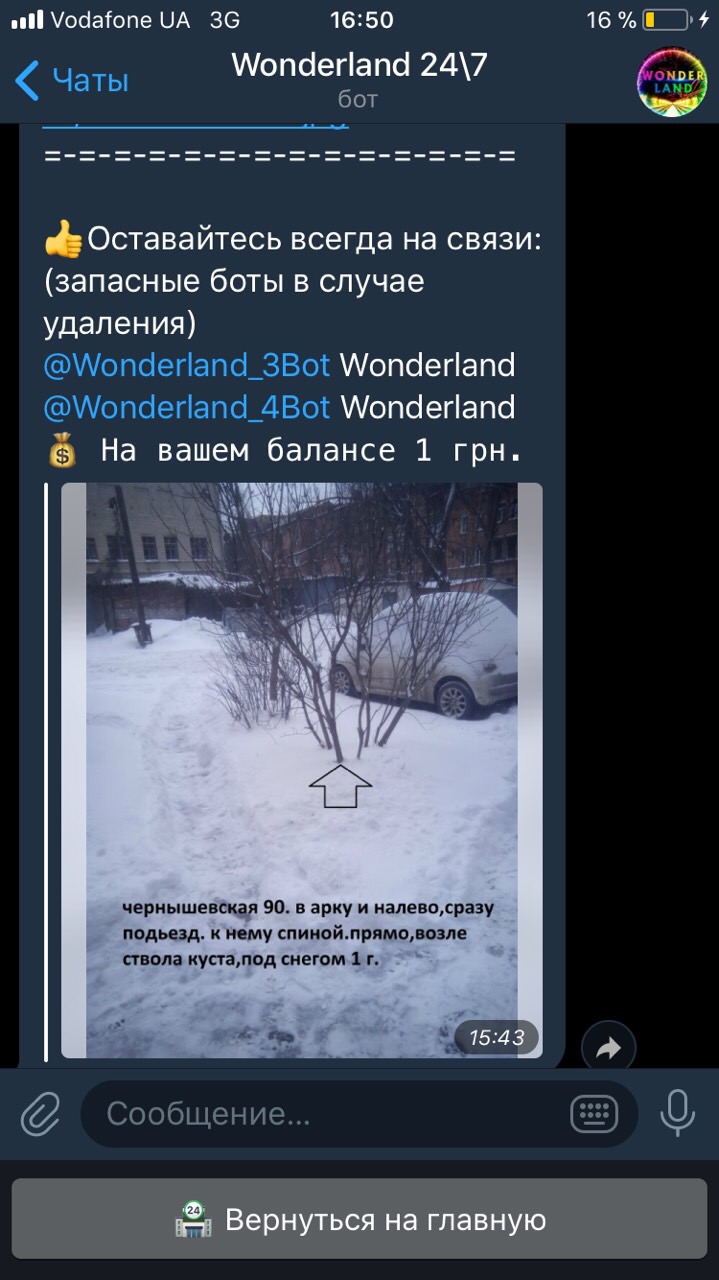Open the Wonderland 24\7 chat title info

[x=358, y=65]
